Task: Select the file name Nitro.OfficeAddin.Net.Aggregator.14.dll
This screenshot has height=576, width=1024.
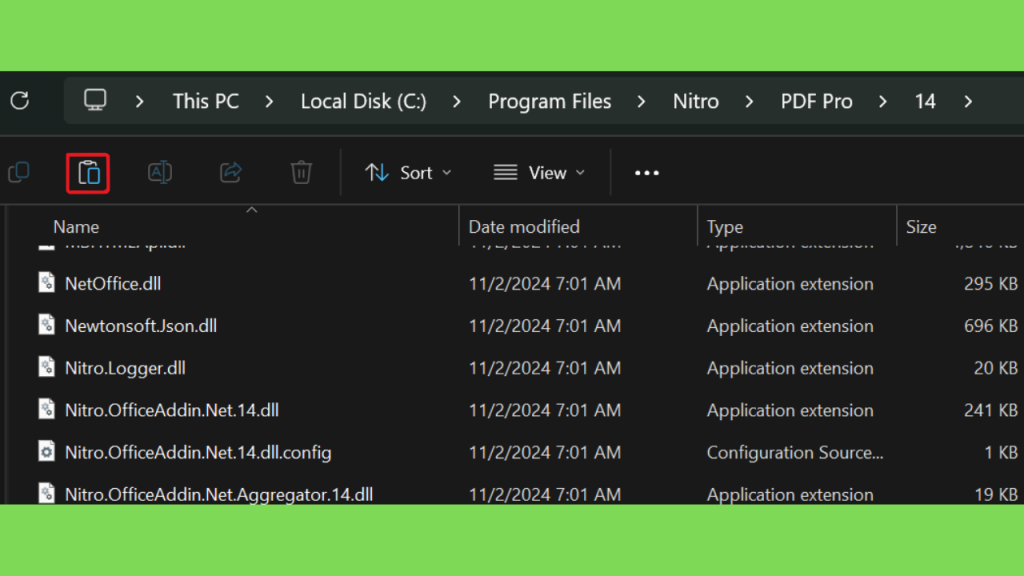Action: (219, 494)
